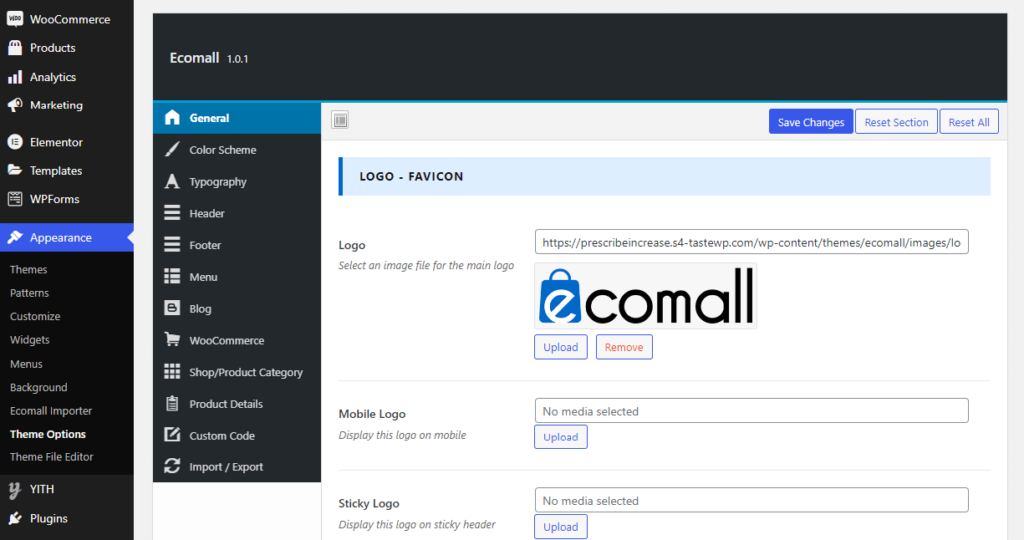Click the Templates folder icon

15,170
